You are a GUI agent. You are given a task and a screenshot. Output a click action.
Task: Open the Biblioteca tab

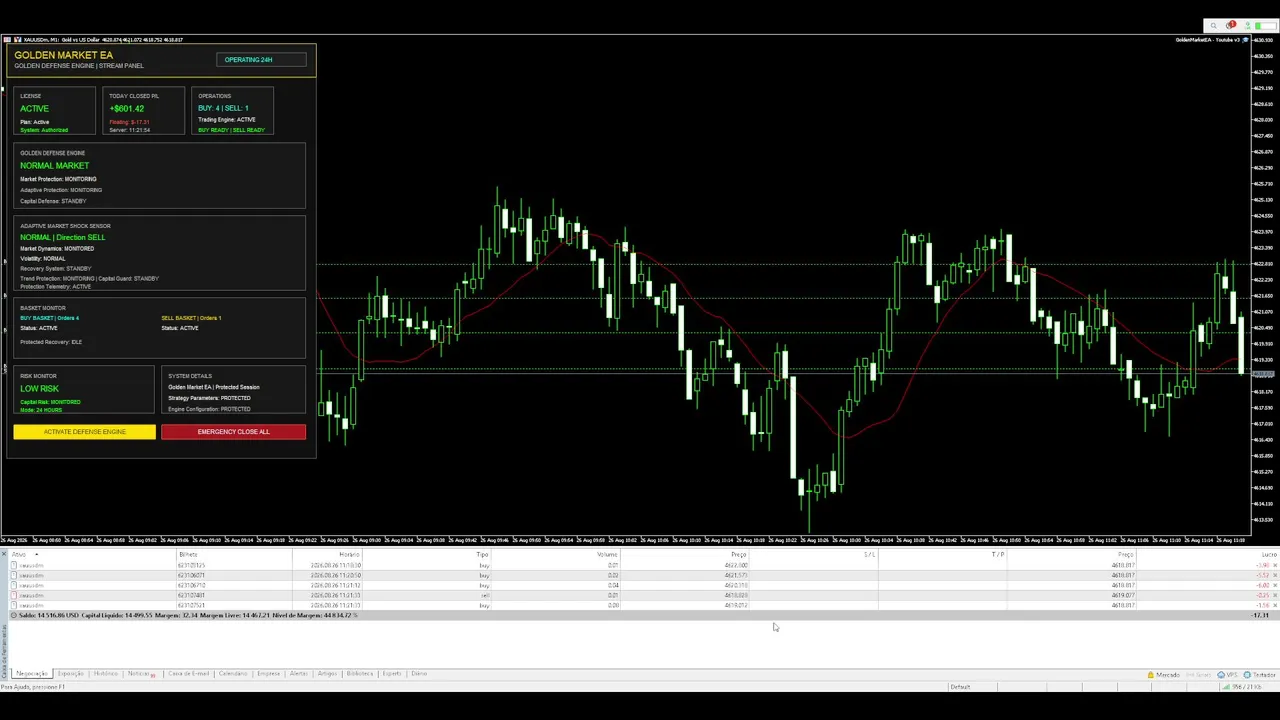tap(359, 674)
